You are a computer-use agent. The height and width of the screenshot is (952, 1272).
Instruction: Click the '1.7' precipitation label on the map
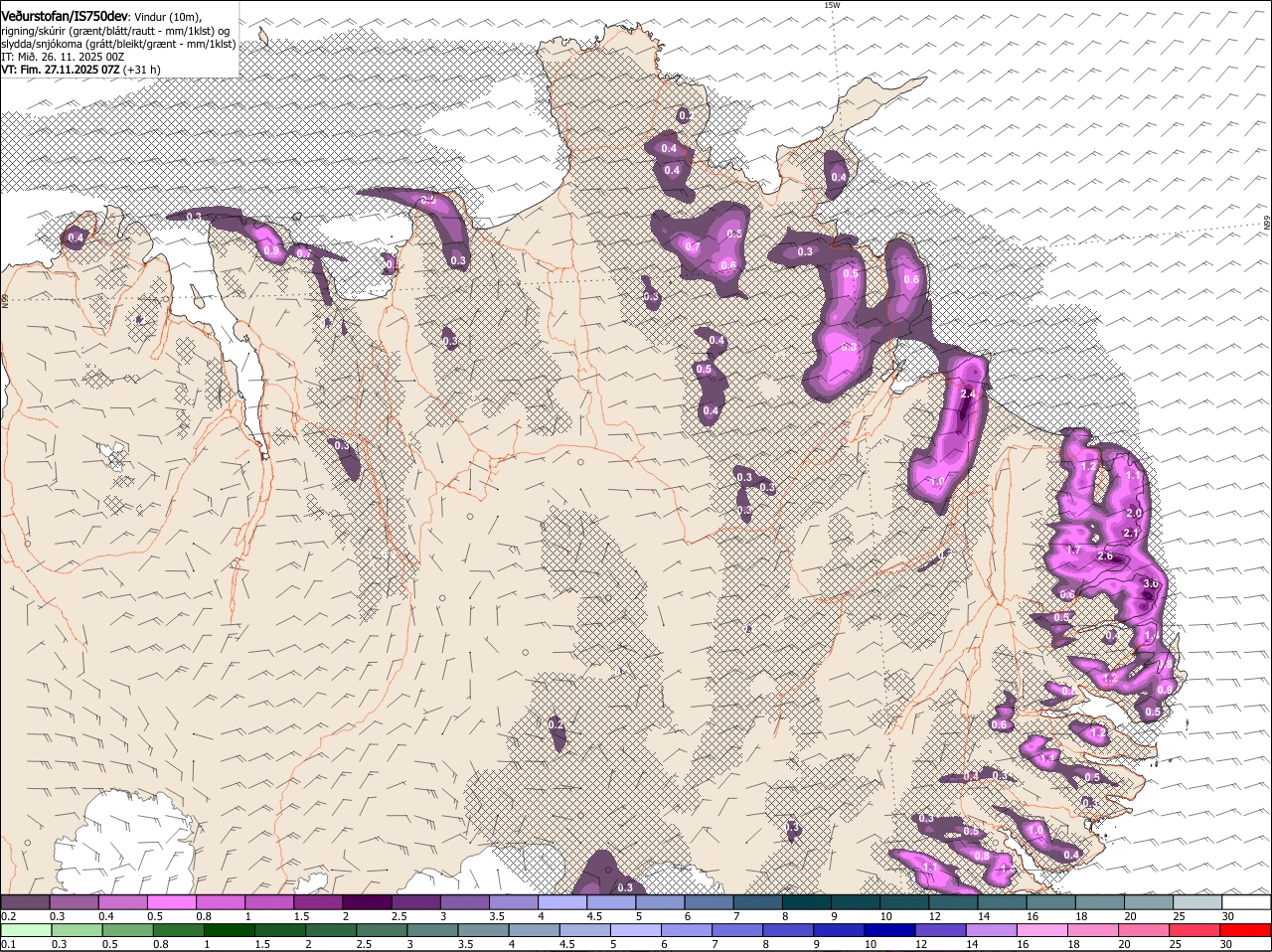[x=1073, y=550]
